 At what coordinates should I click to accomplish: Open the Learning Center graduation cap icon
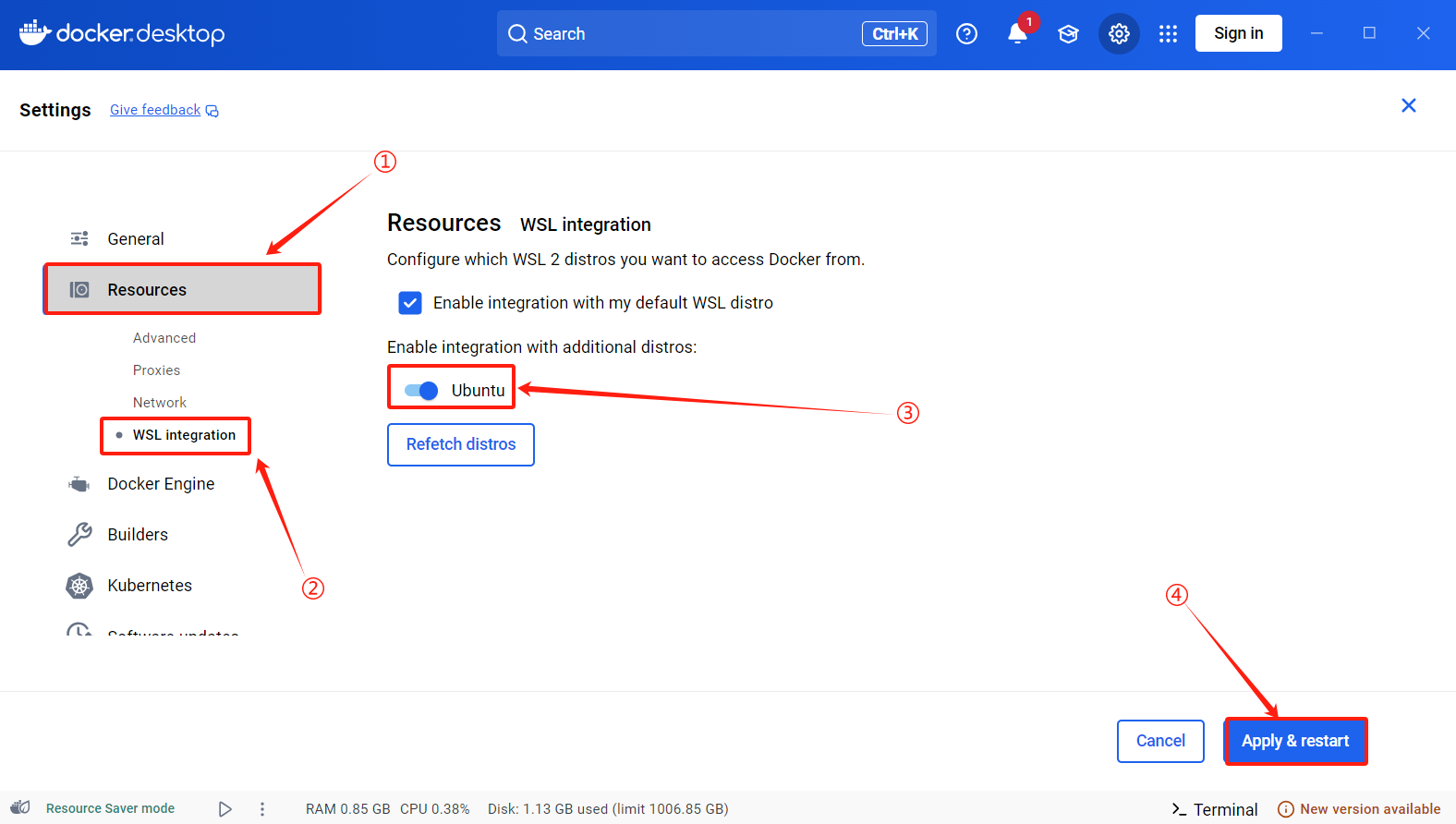[1068, 34]
